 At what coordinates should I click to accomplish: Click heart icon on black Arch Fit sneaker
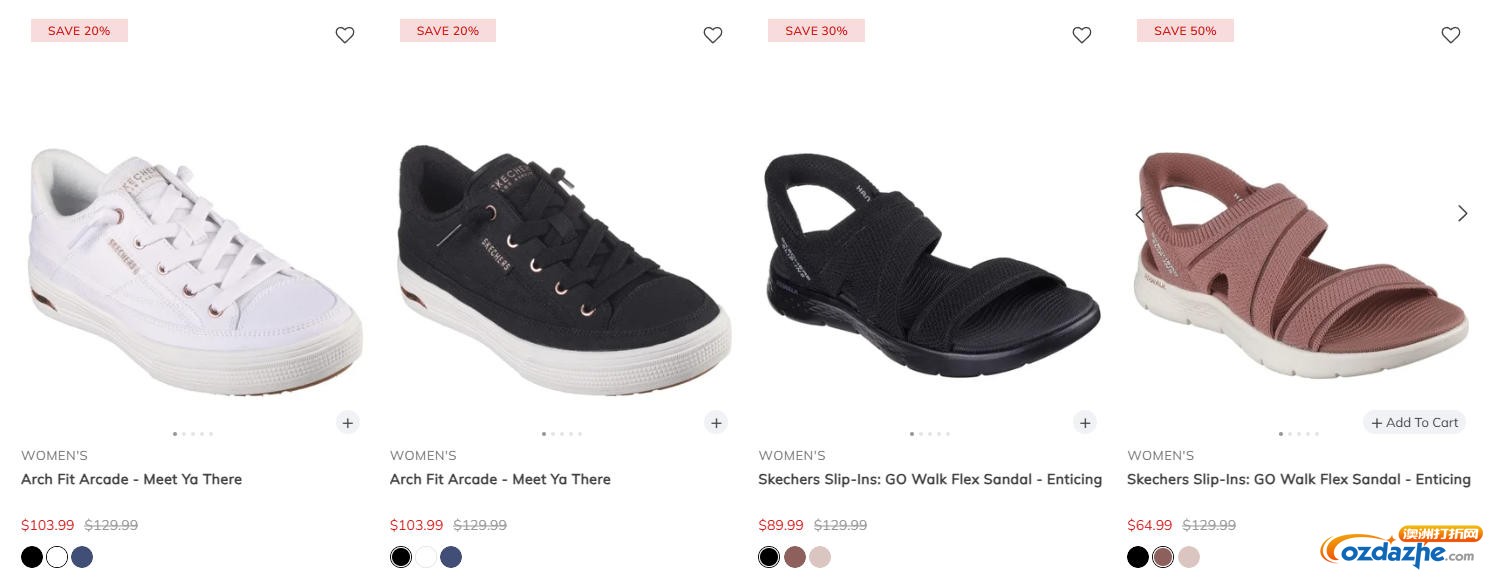click(x=713, y=35)
